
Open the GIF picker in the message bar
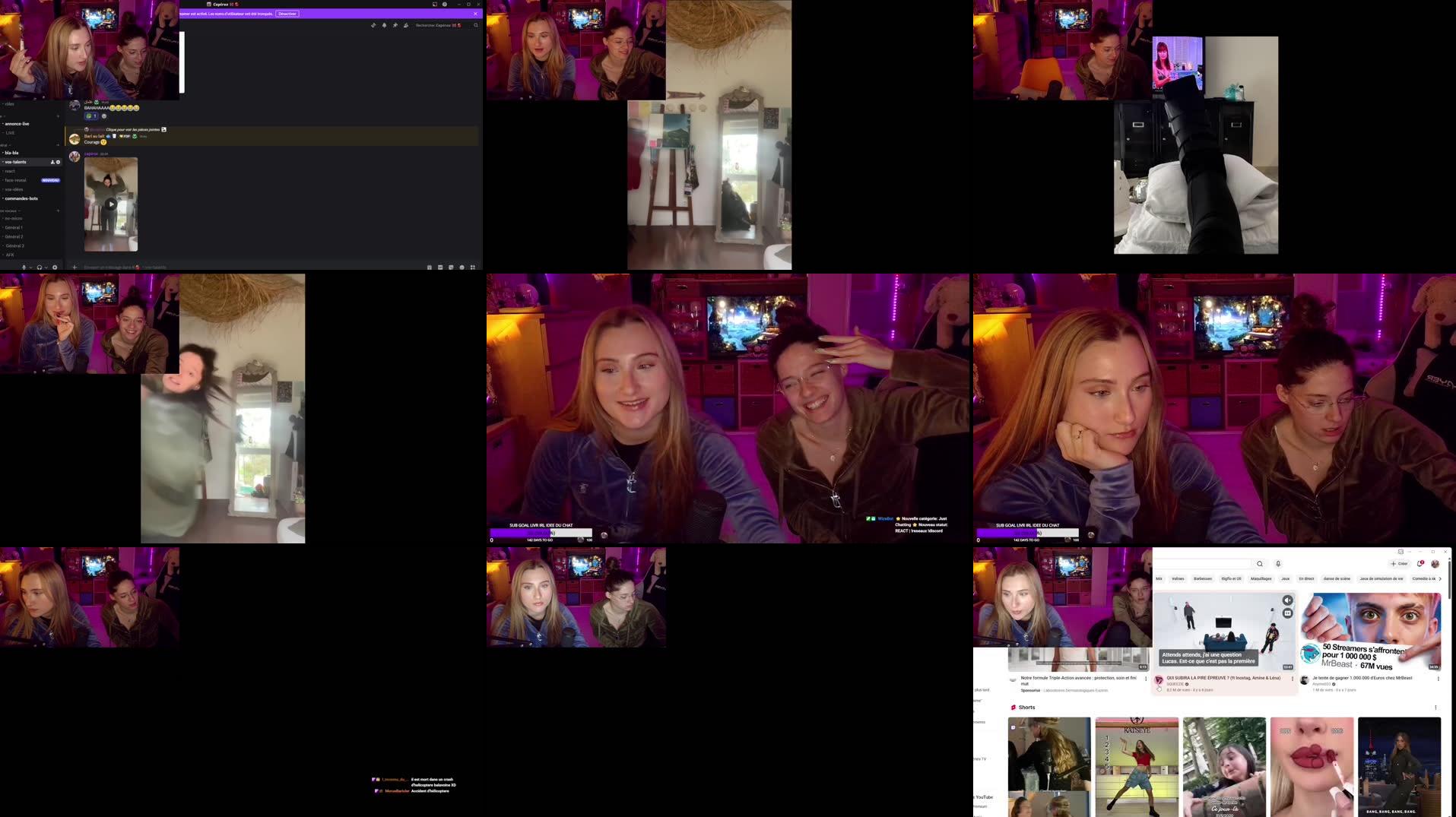[x=440, y=267]
